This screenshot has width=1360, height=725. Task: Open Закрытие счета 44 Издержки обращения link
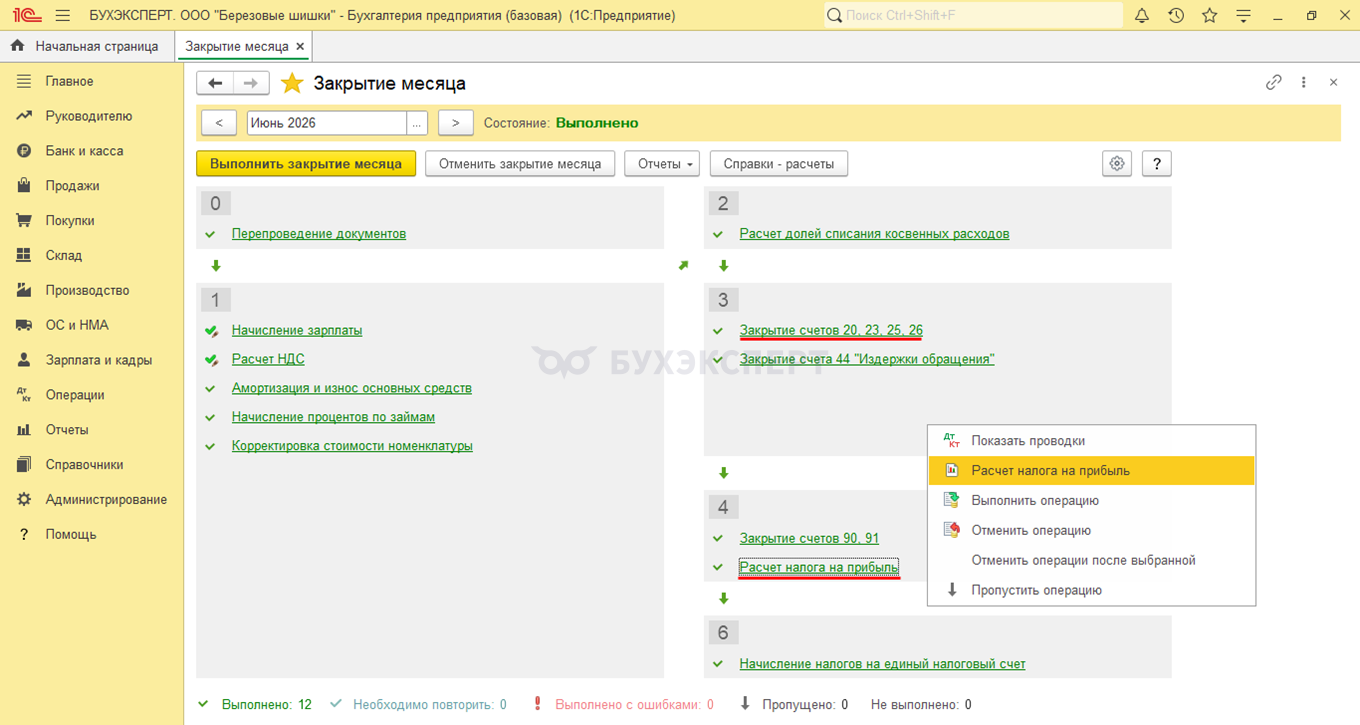coord(867,360)
